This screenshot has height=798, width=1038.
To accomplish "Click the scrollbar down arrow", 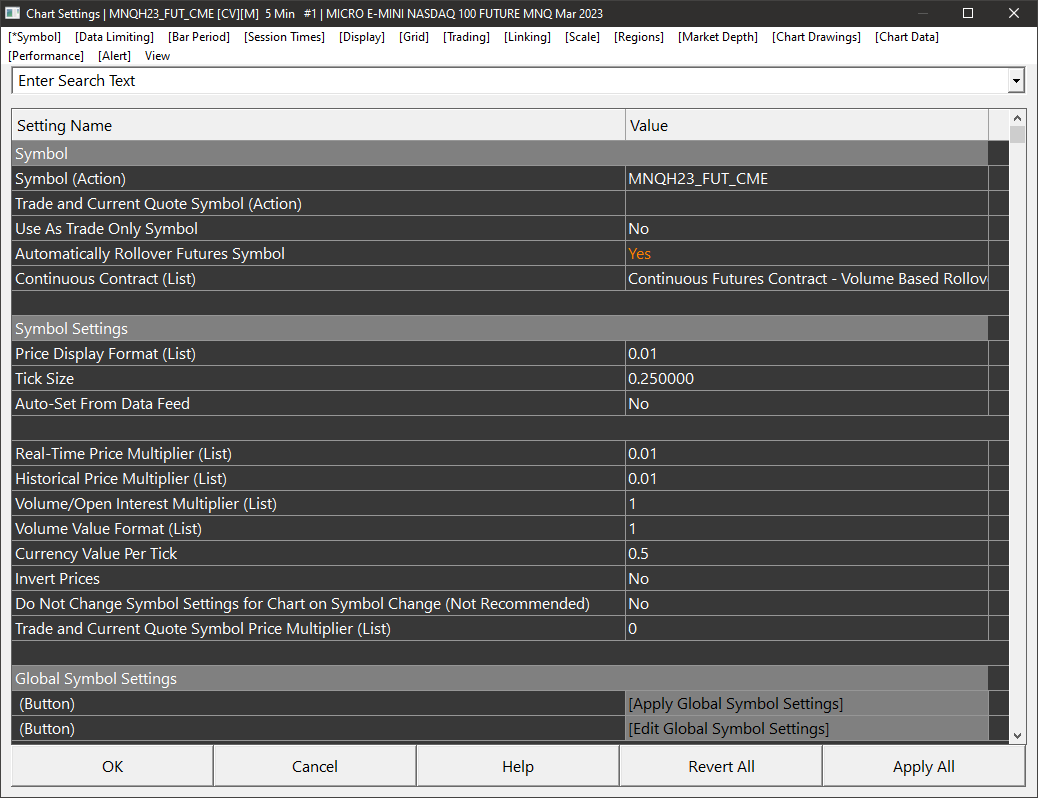I will click(1017, 735).
